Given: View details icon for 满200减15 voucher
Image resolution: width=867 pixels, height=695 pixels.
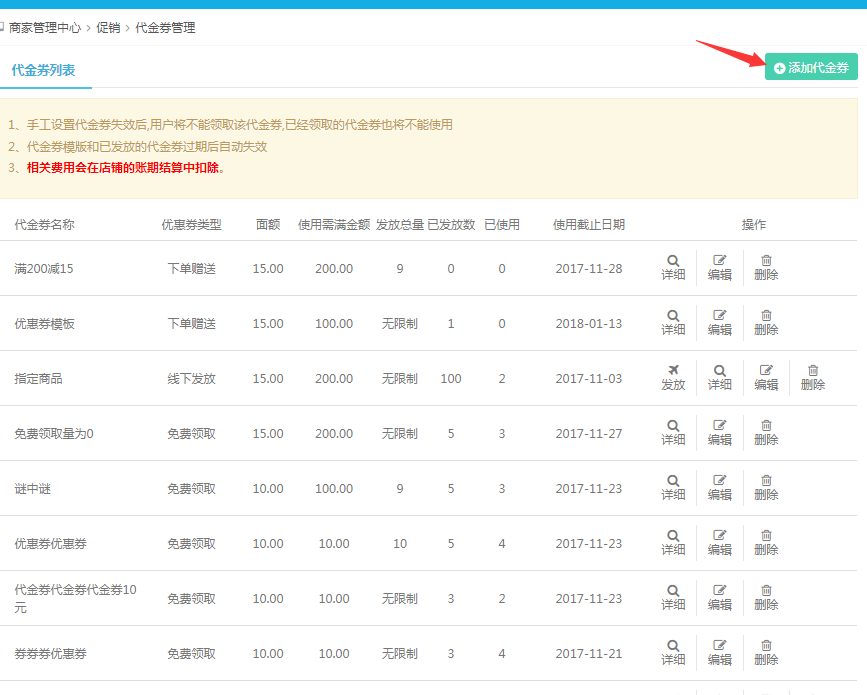Looking at the screenshot, I should pyautogui.click(x=673, y=267).
